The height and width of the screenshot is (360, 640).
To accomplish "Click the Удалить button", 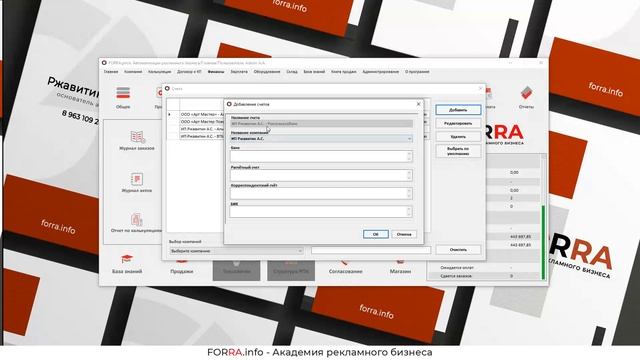I will coord(458,137).
